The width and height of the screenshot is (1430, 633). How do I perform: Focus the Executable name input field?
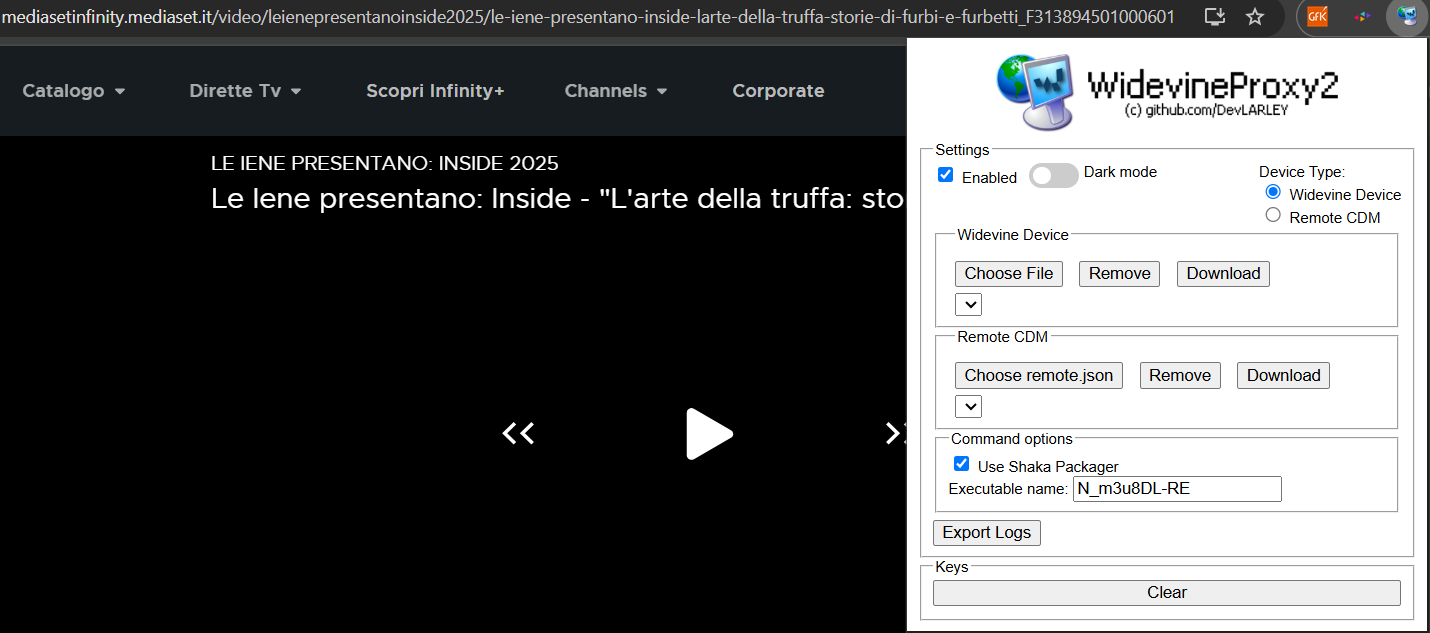click(1177, 489)
